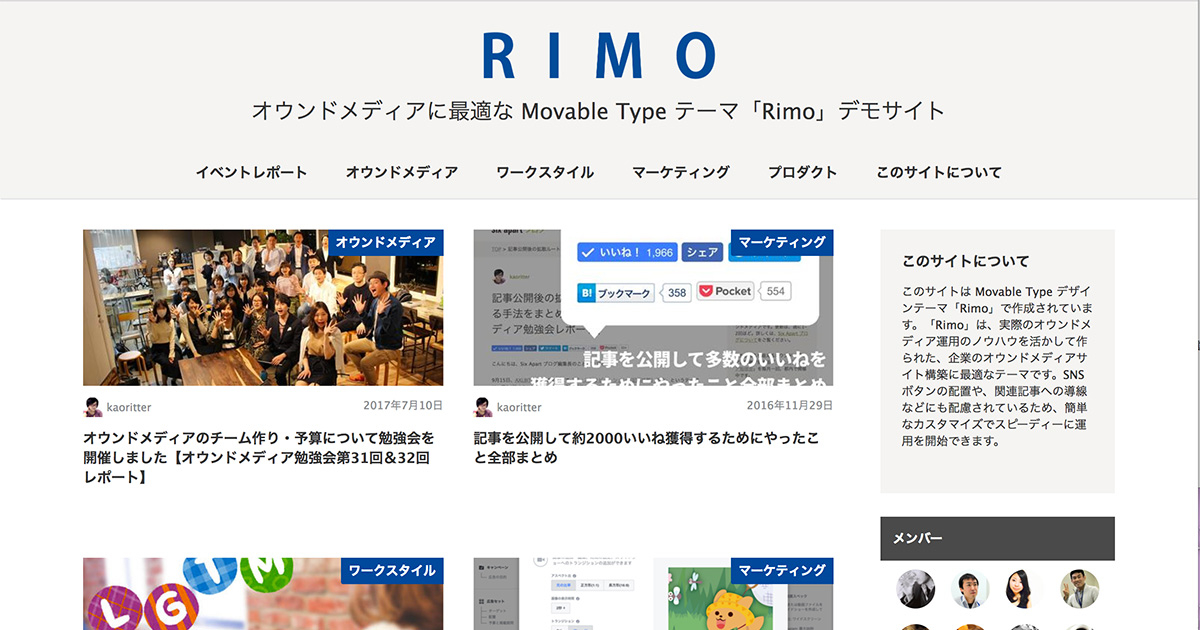Click the メンバー sidebar heading

click(x=997, y=538)
